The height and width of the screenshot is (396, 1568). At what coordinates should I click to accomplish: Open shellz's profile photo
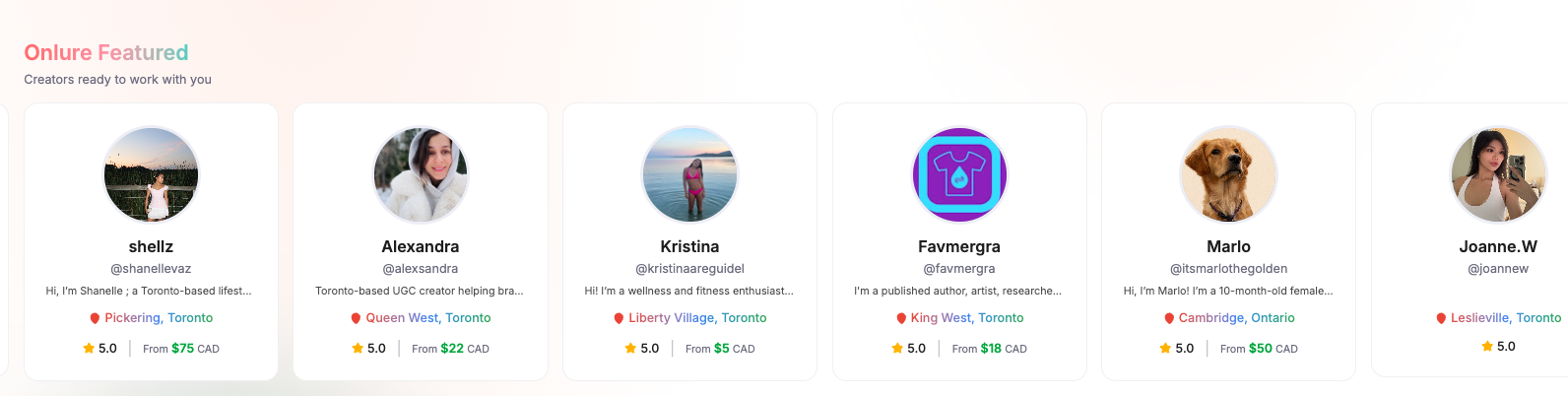pyautogui.click(x=151, y=174)
